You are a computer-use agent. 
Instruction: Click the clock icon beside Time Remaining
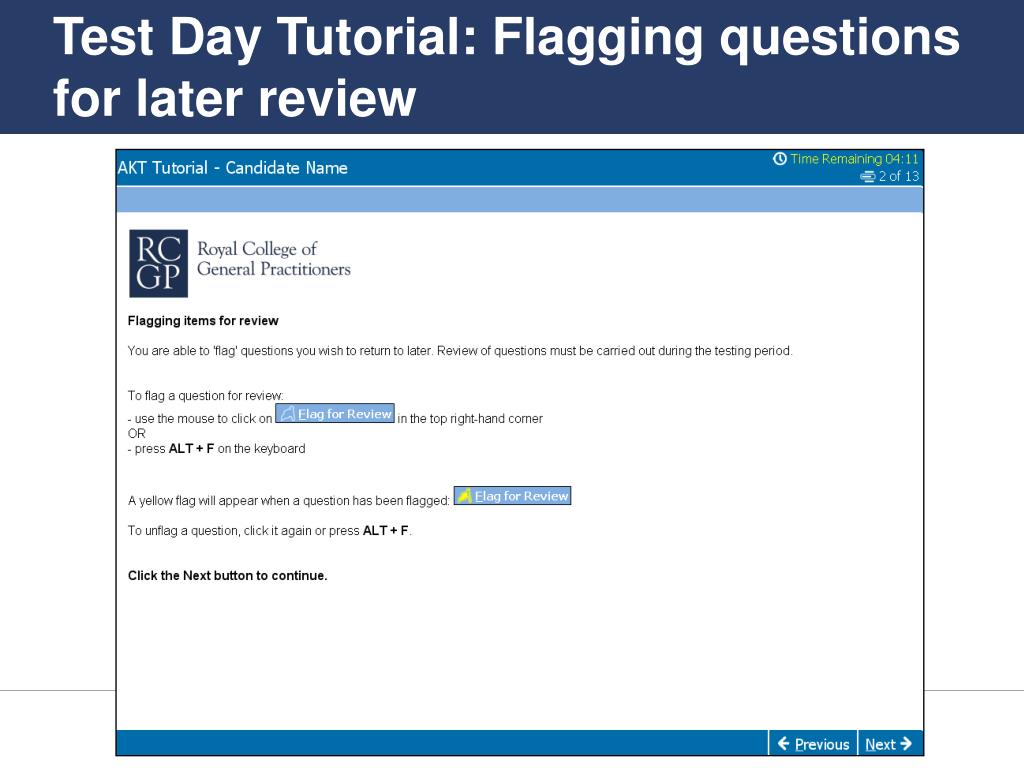coord(780,159)
